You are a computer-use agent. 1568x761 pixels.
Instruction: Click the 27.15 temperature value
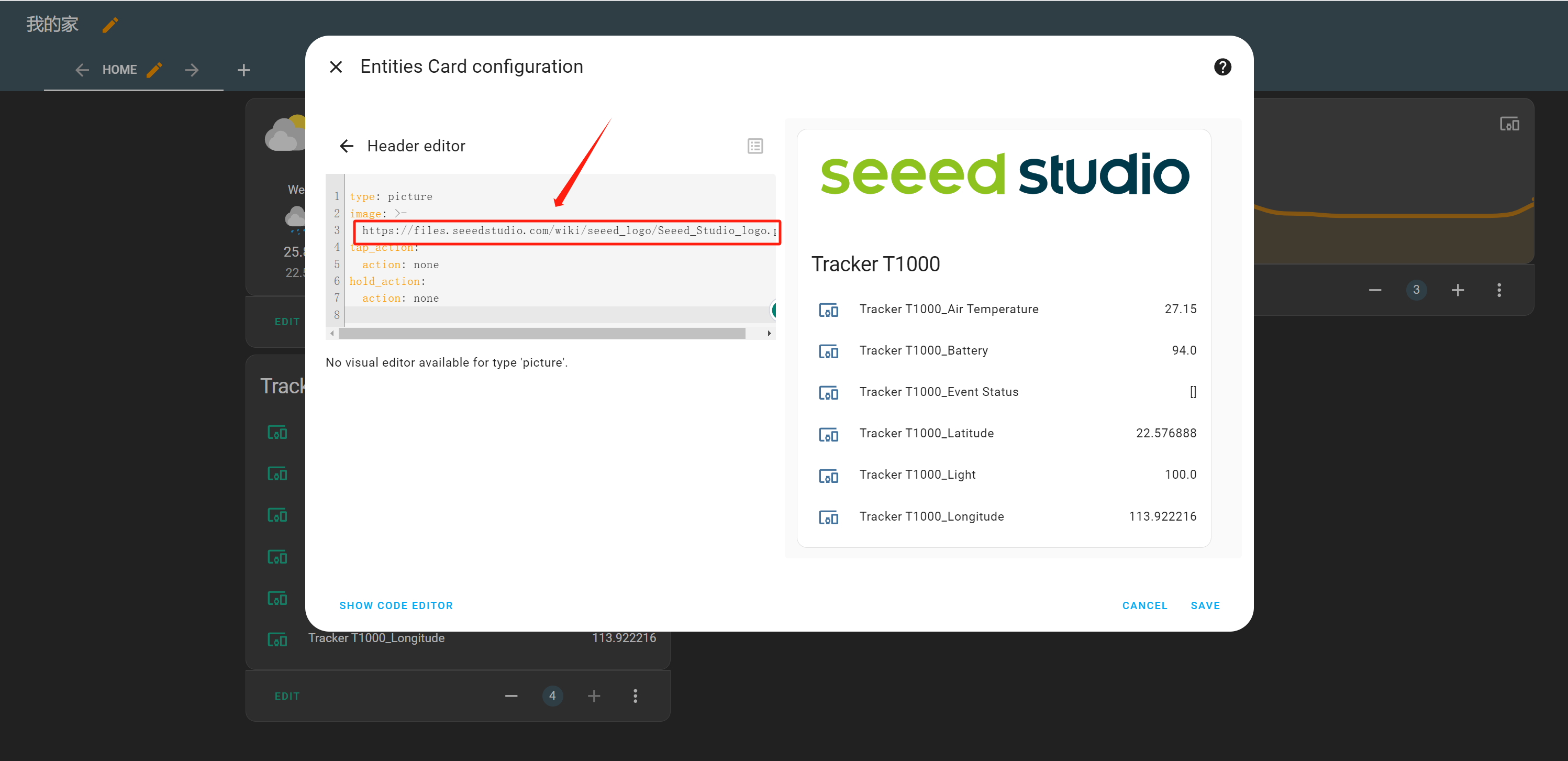1180,309
